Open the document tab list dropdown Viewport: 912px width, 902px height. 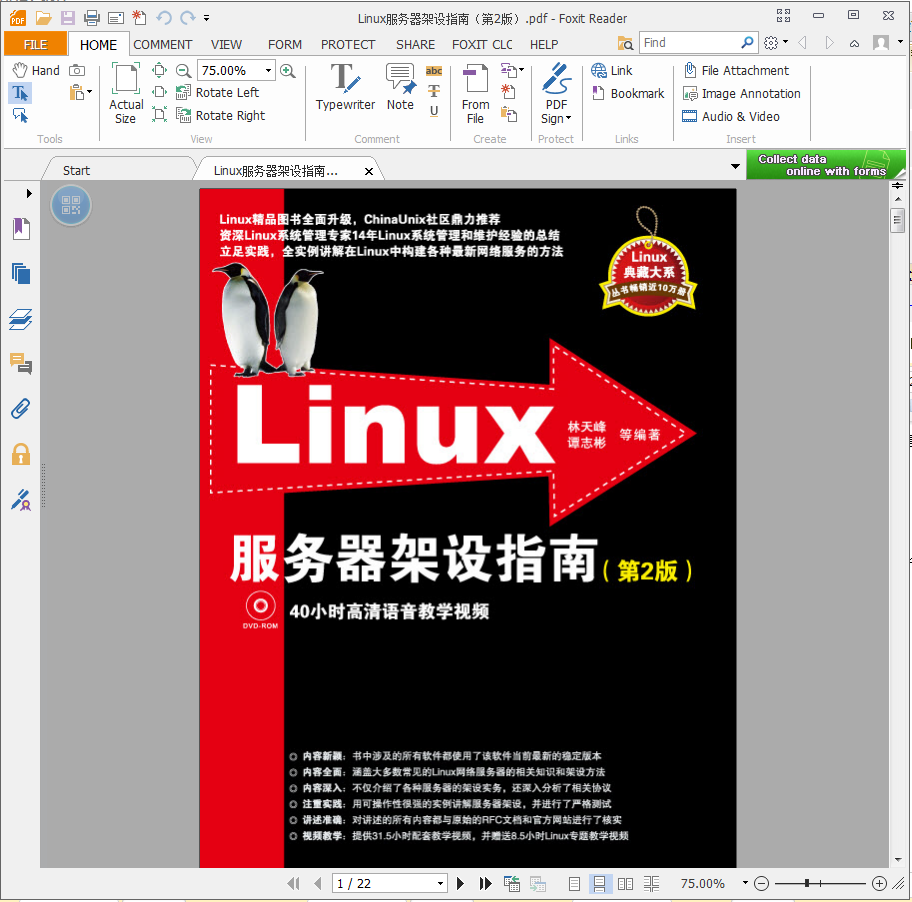735,166
